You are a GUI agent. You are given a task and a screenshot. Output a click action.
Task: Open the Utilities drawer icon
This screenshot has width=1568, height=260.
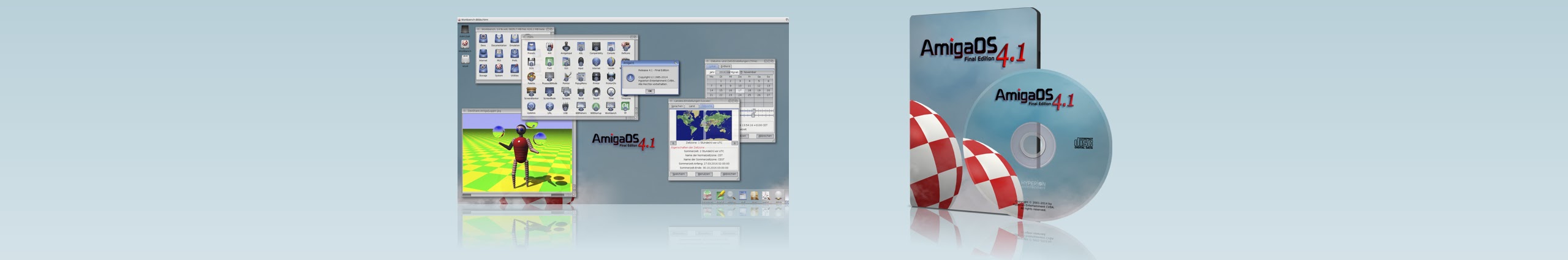pos(514,70)
